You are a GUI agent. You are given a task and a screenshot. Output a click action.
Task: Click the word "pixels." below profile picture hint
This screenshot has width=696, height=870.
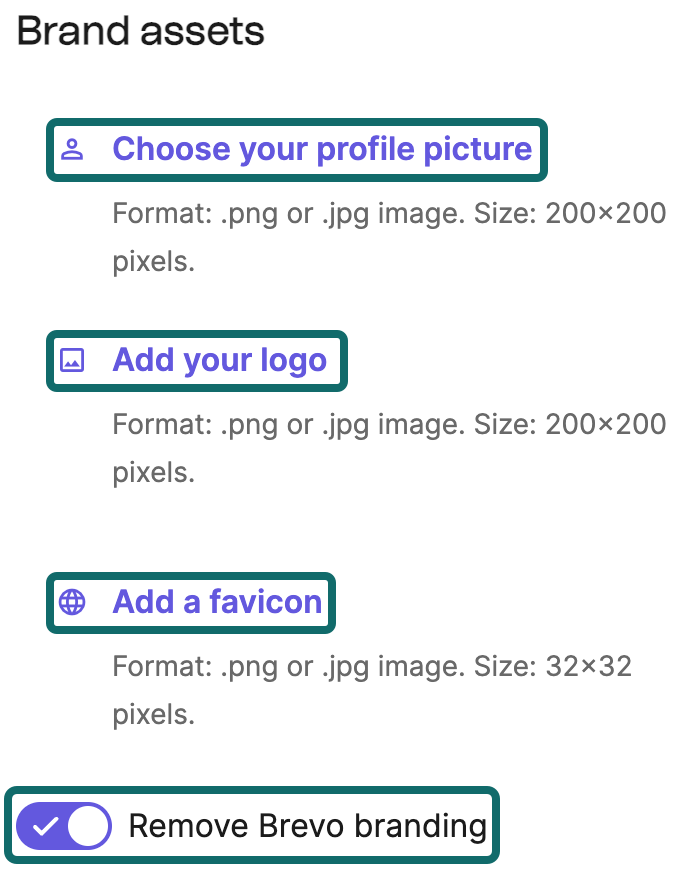coord(153,262)
